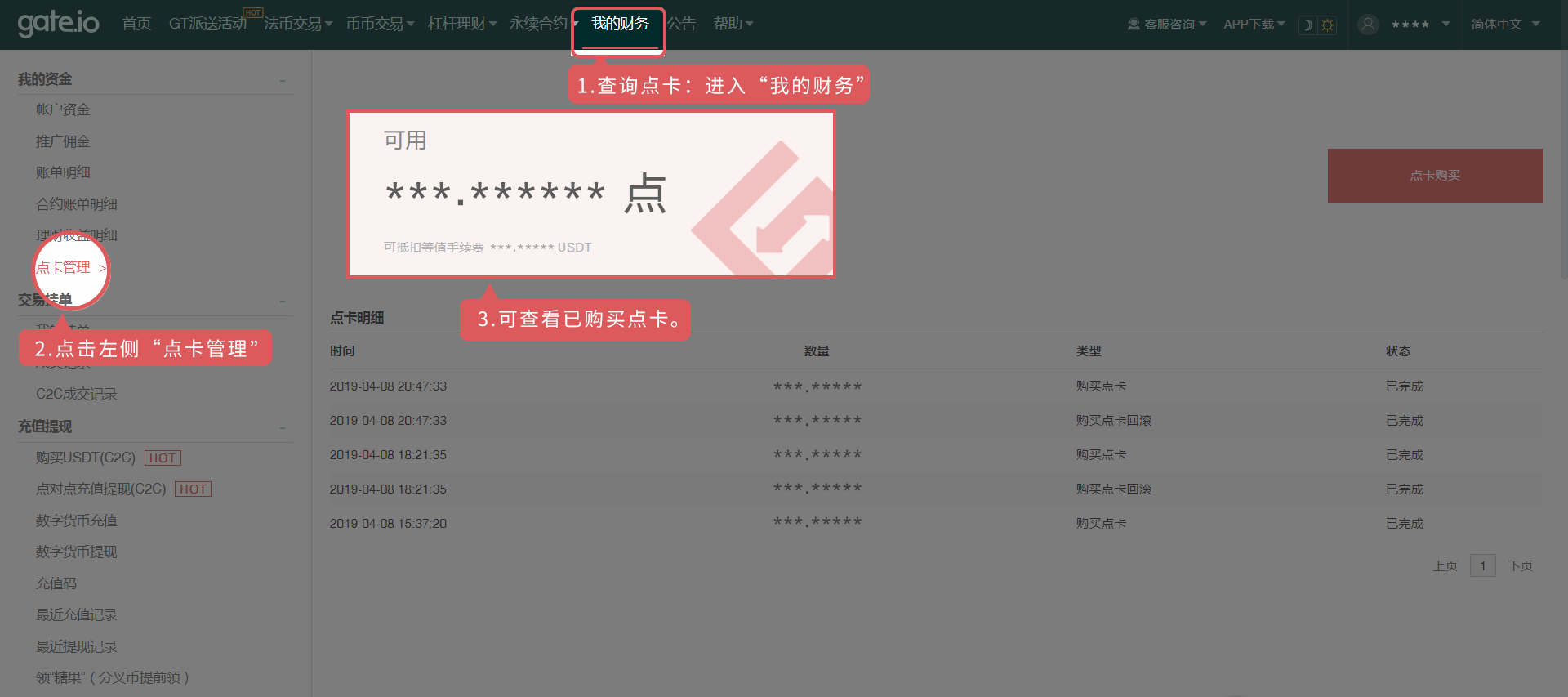Screen dimensions: 1568x697
Task: Open 领"糖果" (分叉币提前领) in the sidebar
Action: point(113,677)
